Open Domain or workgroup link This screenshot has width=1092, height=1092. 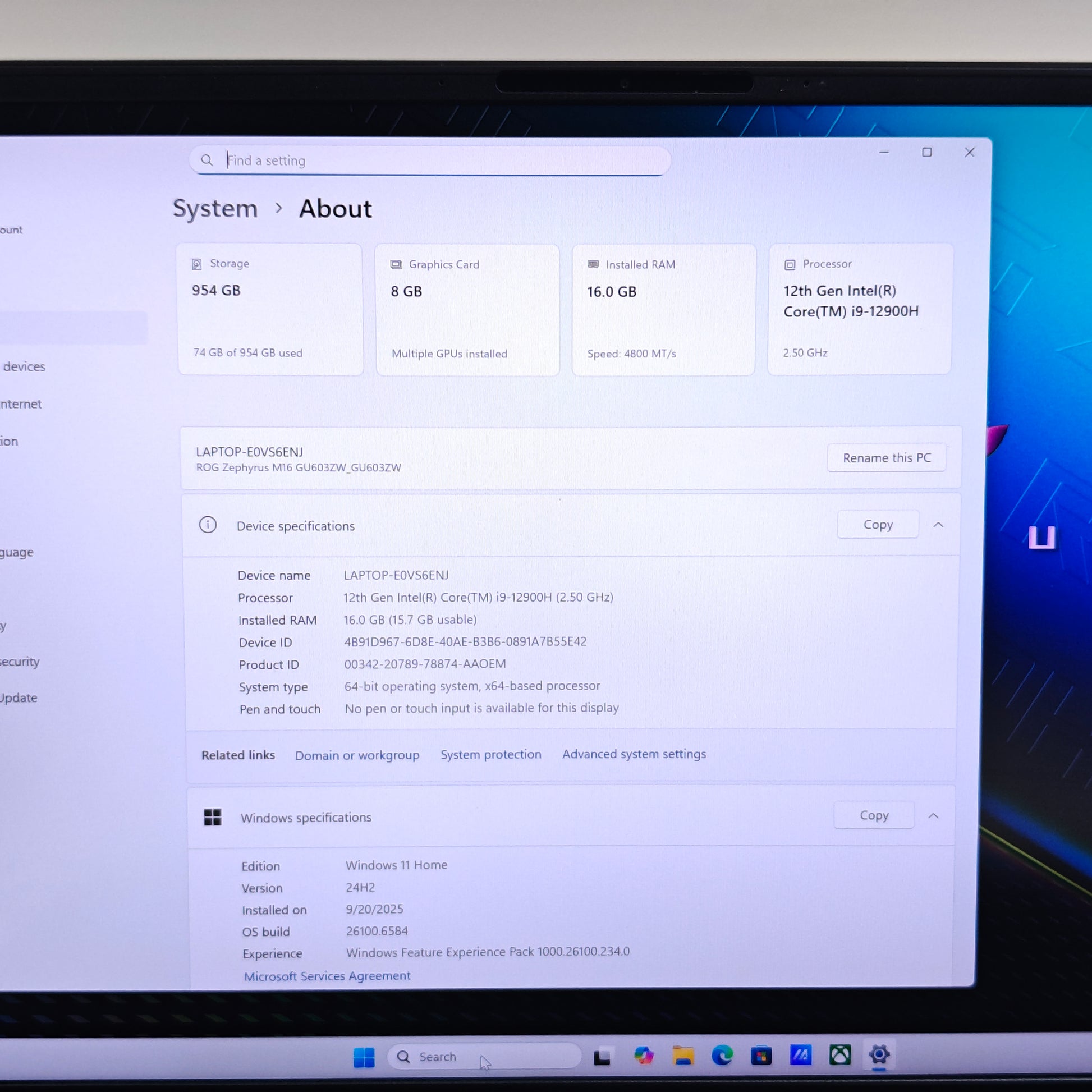tap(357, 756)
